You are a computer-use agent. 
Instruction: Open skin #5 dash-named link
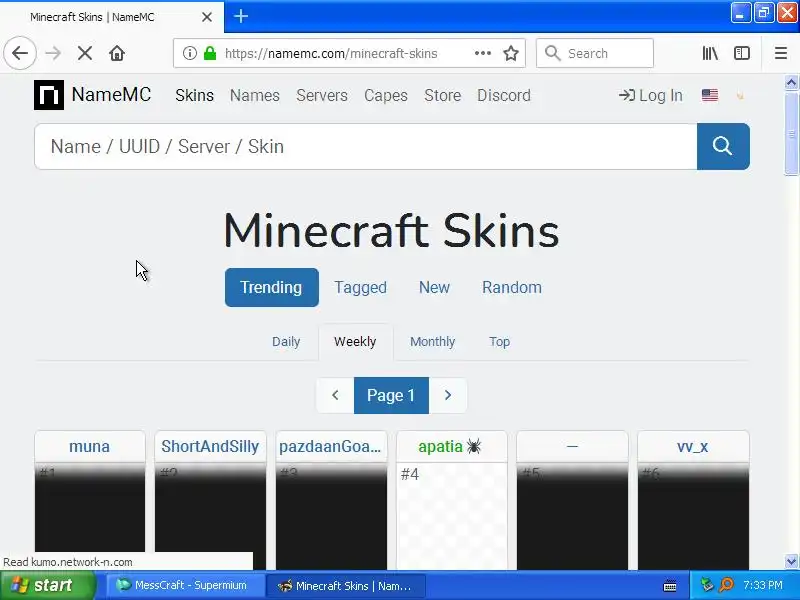click(572, 446)
